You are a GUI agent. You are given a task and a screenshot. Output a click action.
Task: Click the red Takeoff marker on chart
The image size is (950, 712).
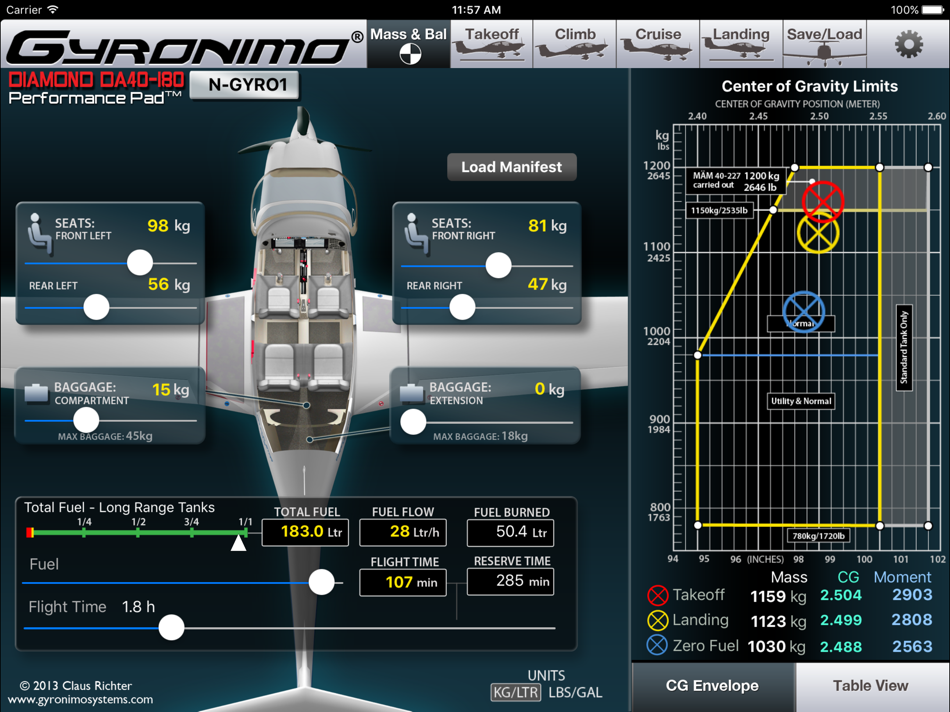tap(823, 202)
